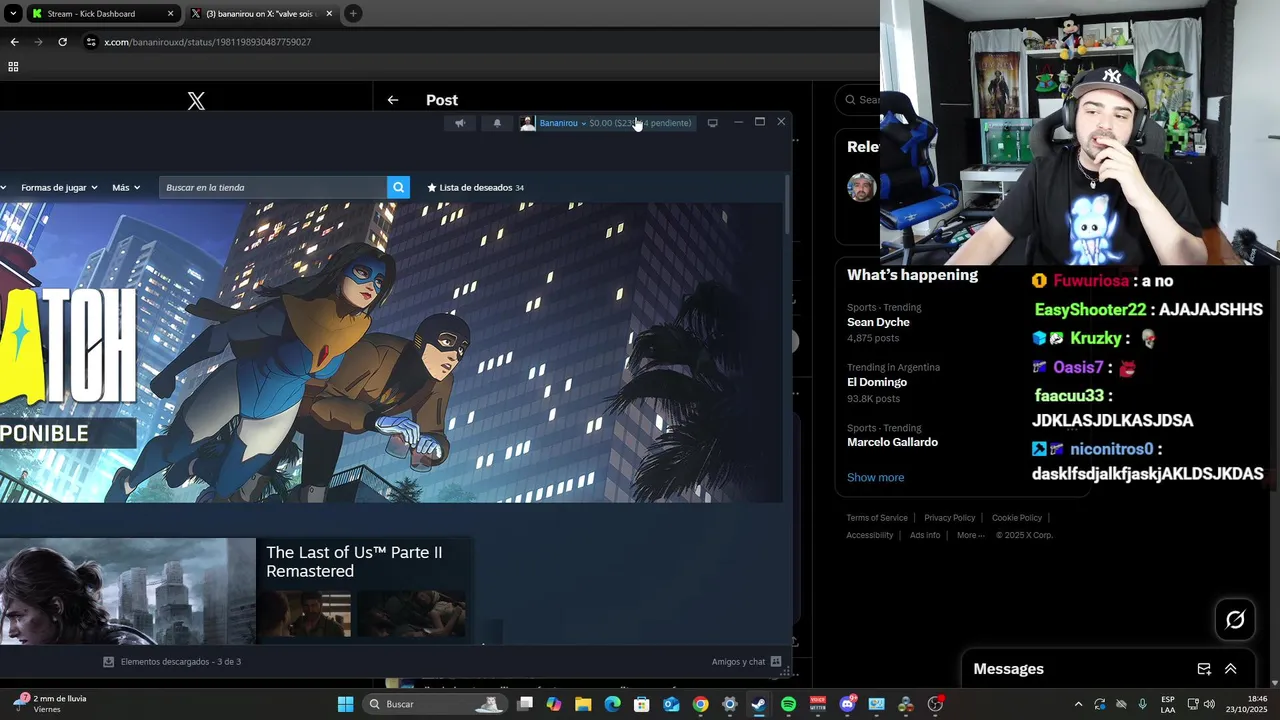
Task: Click the x.com address bar URL
Action: 208,42
